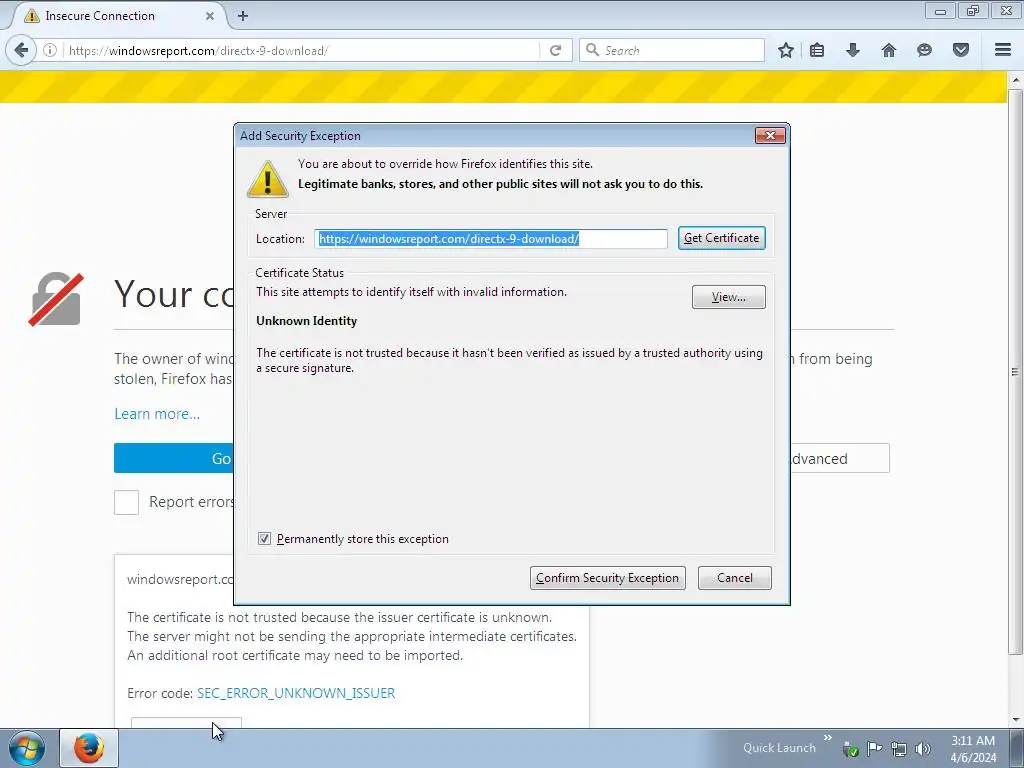View certificate details with View... button
Image resolution: width=1024 pixels, height=768 pixels.
(729, 297)
